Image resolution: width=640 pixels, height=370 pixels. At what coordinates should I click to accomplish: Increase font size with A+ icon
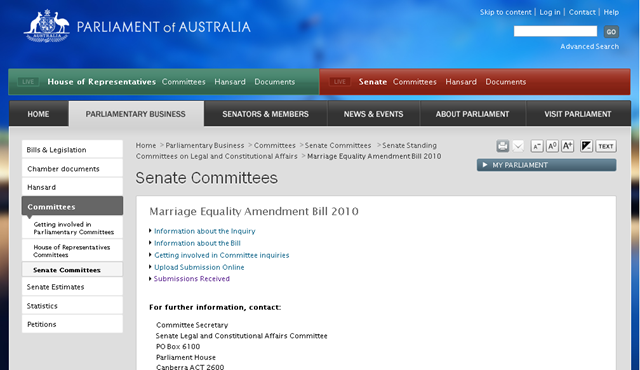click(567, 146)
